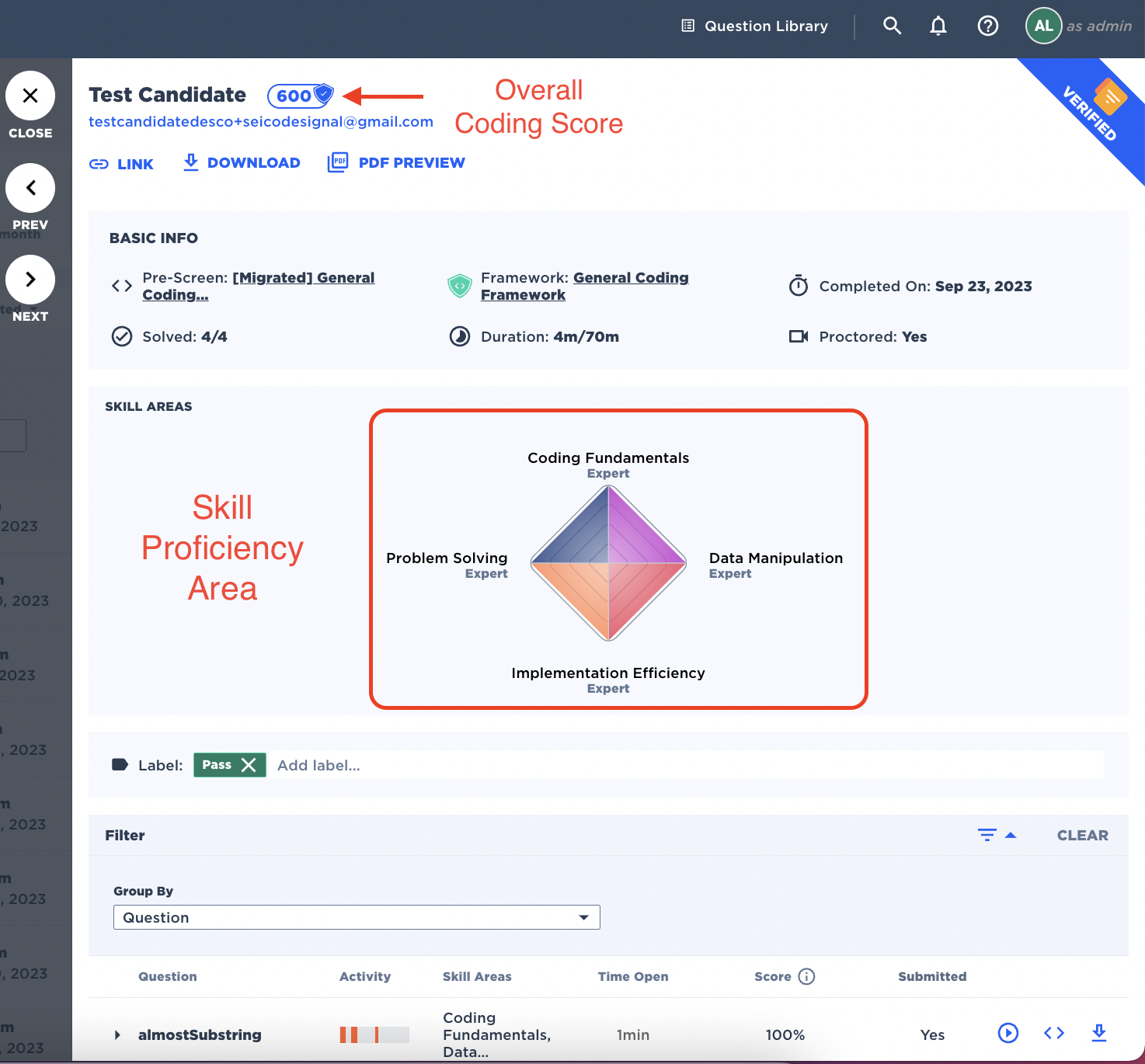Go to the previous candidate
Screen dimensions: 1145x1064
[x=30, y=188]
